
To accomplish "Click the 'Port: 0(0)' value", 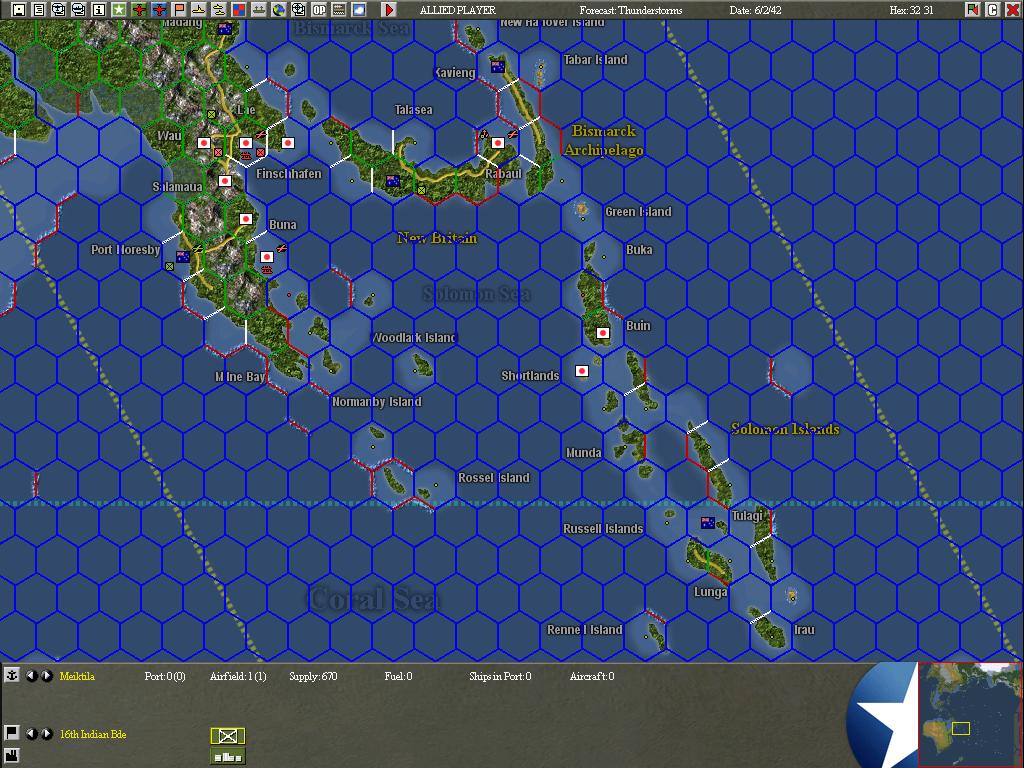I will tap(165, 676).
